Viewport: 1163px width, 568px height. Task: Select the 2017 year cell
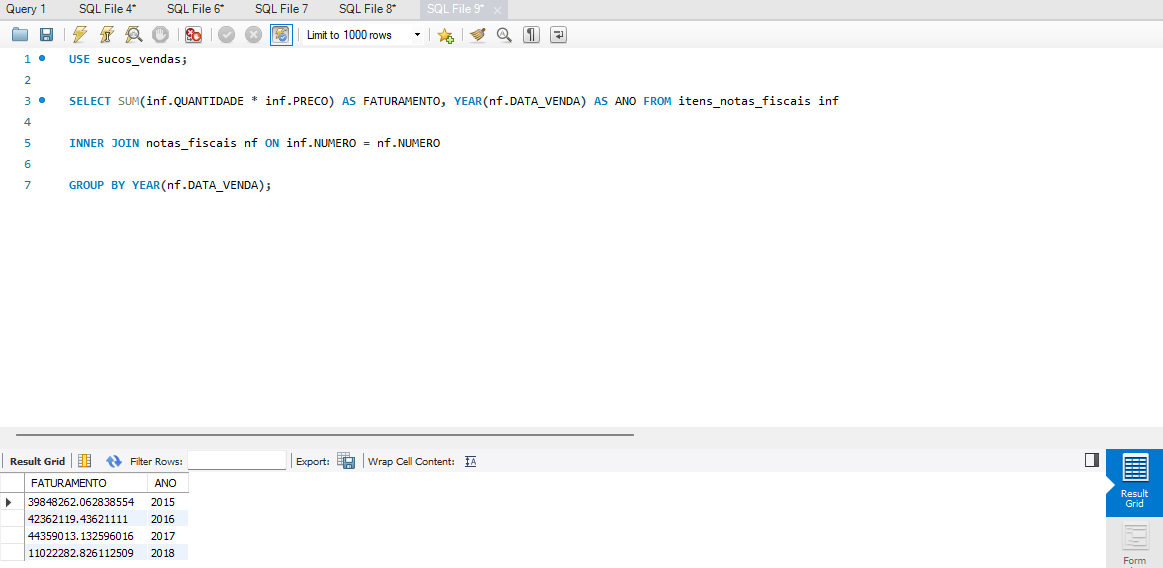[168, 535]
